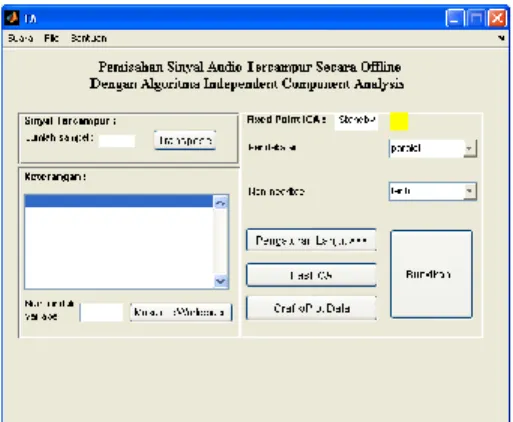Image resolution: width=513 pixels, height=422 pixels.
Task: Open the Bantuan menu
Action: pos(89,38)
